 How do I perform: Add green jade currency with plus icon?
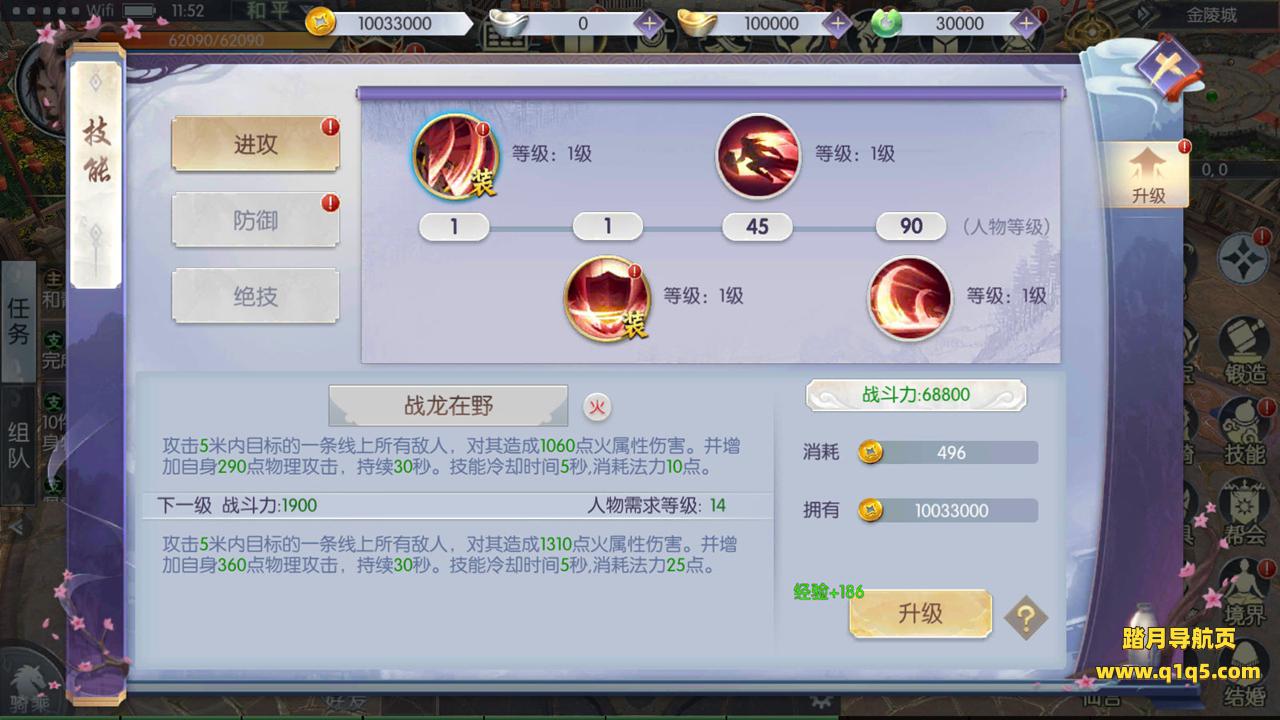click(1024, 23)
